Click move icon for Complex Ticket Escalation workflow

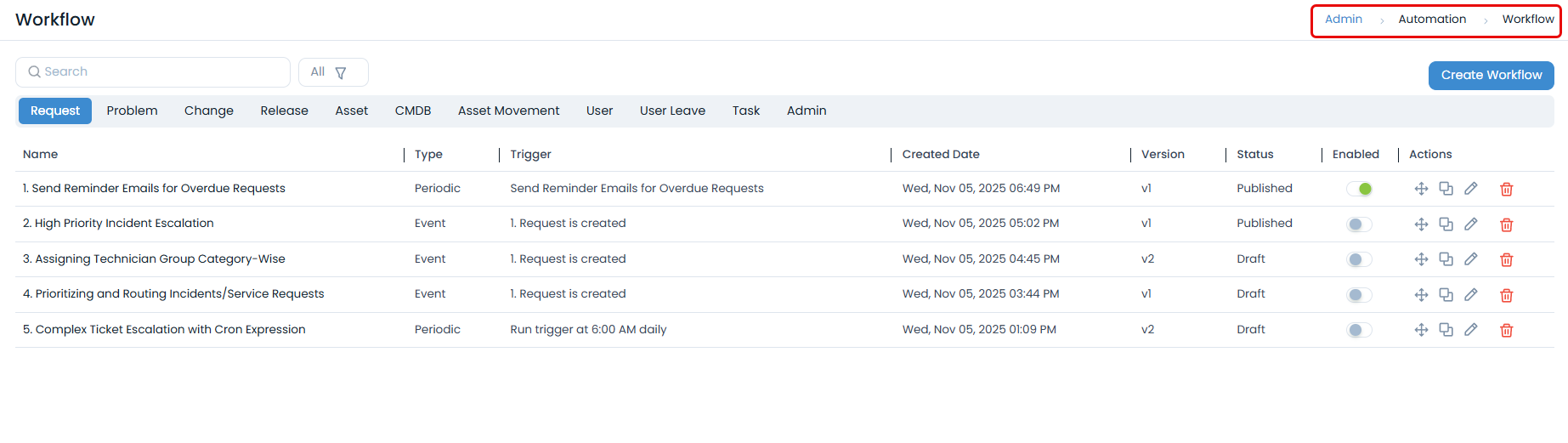pyautogui.click(x=1421, y=330)
